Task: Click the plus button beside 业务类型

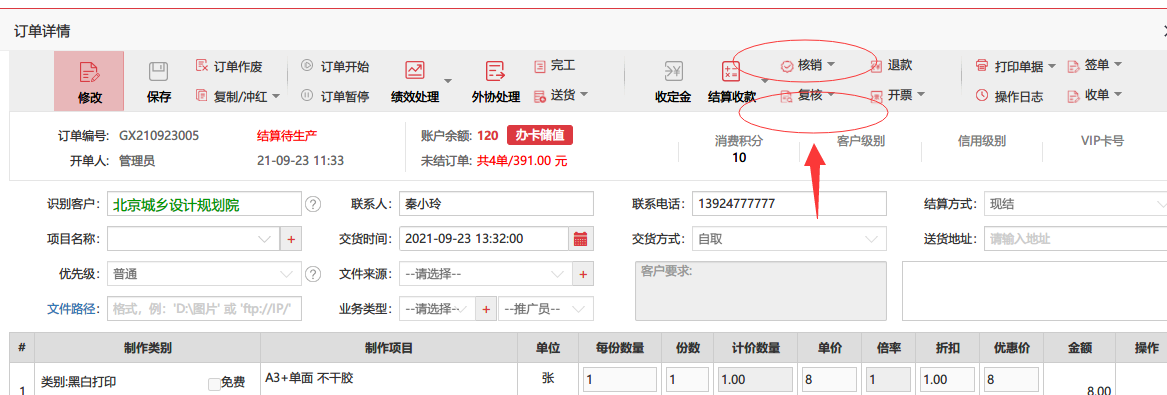Action: (487, 309)
